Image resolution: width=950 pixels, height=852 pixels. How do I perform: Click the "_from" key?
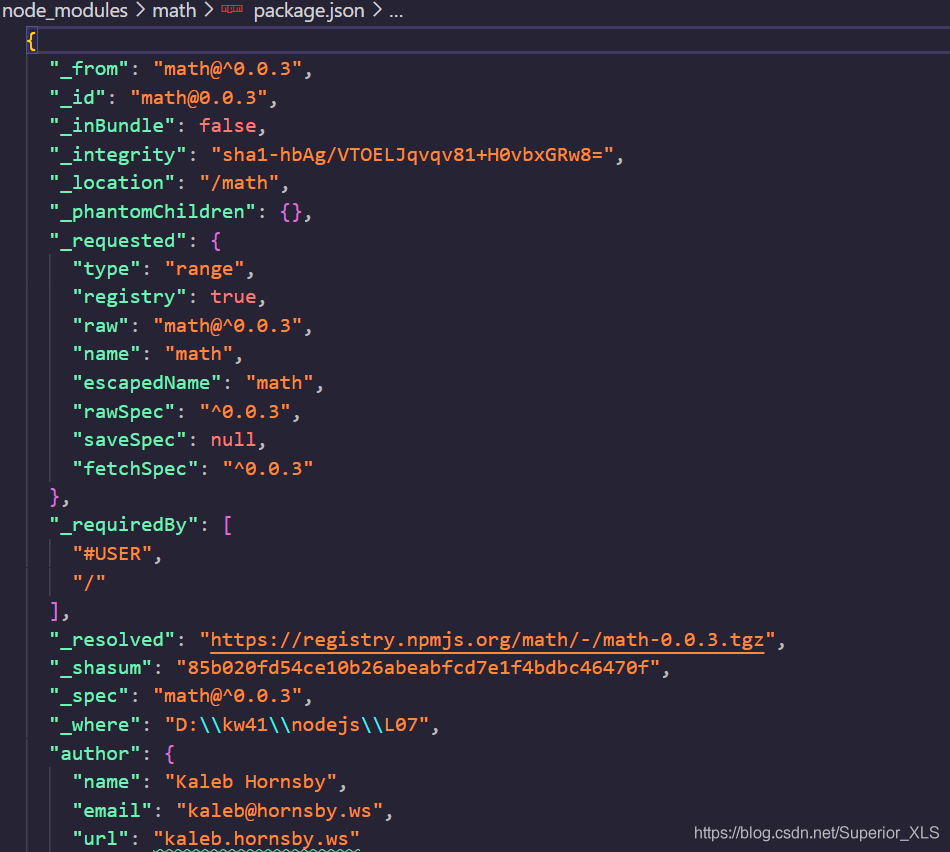pos(89,69)
